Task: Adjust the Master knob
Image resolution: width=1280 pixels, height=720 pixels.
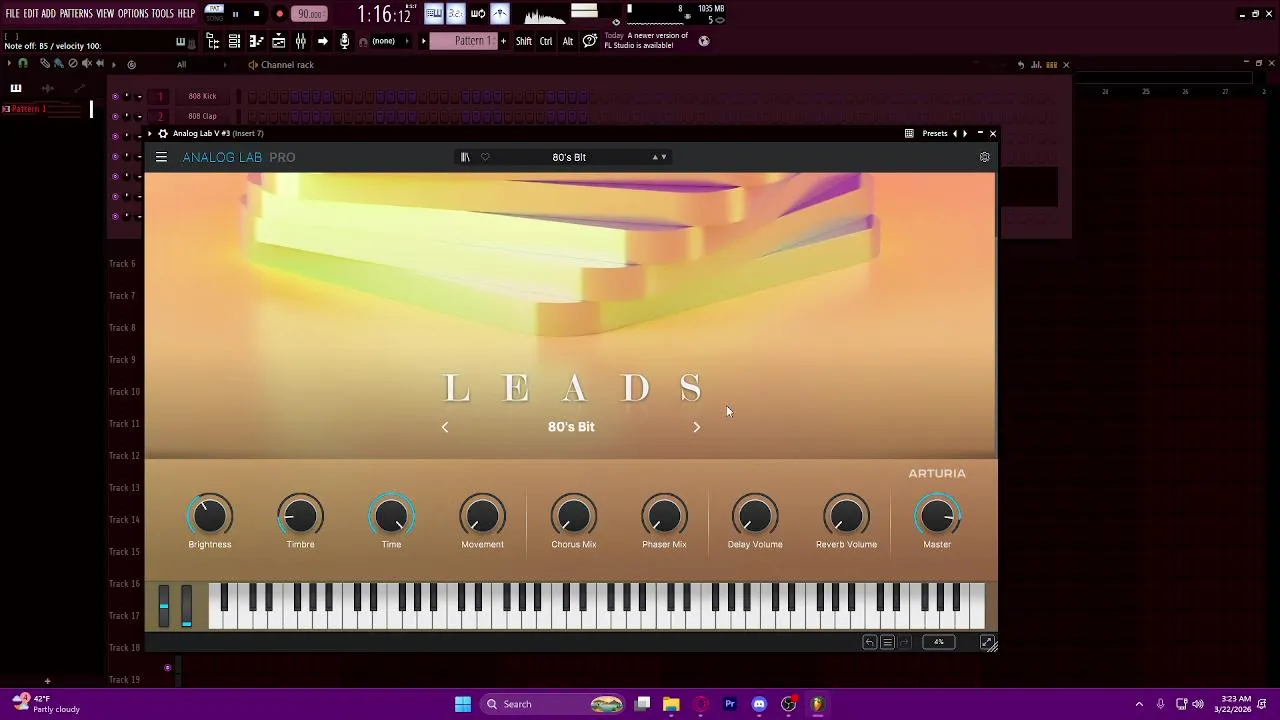Action: (937, 516)
